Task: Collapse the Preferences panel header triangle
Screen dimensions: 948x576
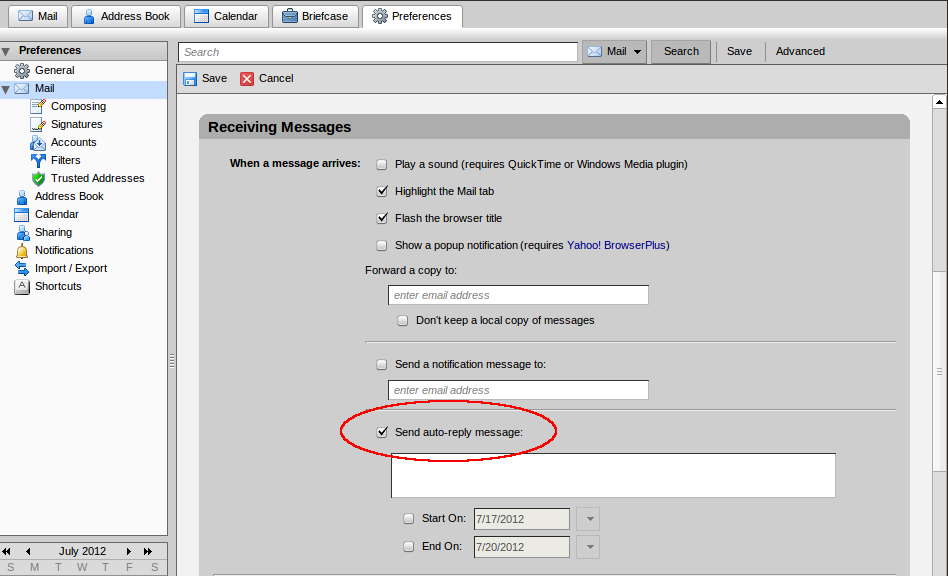Action: tap(6, 51)
